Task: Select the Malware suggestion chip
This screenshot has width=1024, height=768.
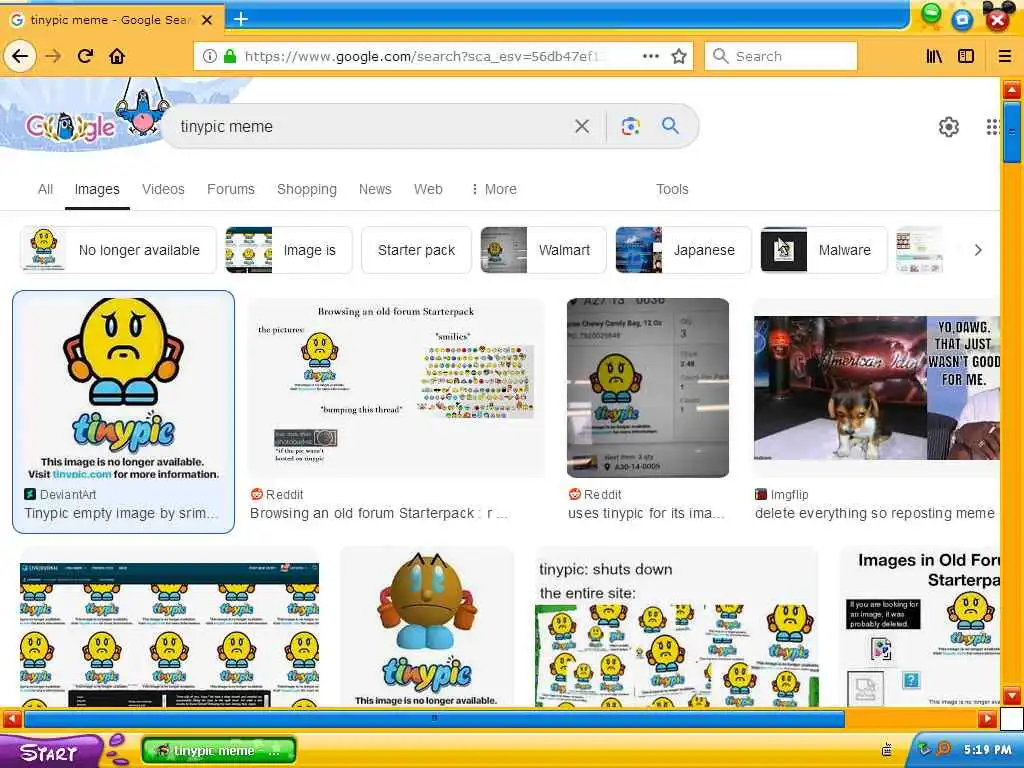Action: tap(824, 249)
